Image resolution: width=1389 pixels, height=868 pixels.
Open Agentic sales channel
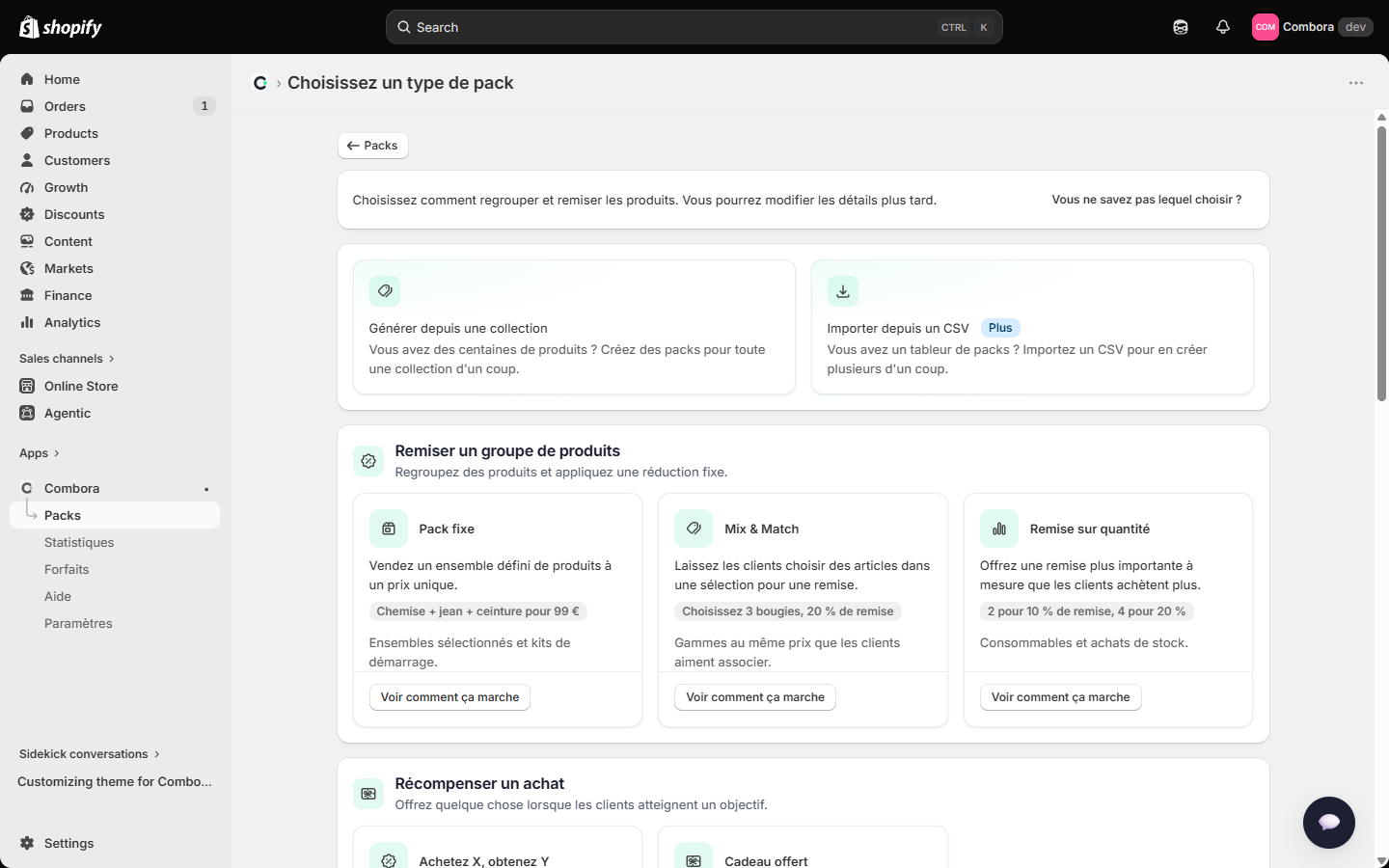click(x=115, y=413)
